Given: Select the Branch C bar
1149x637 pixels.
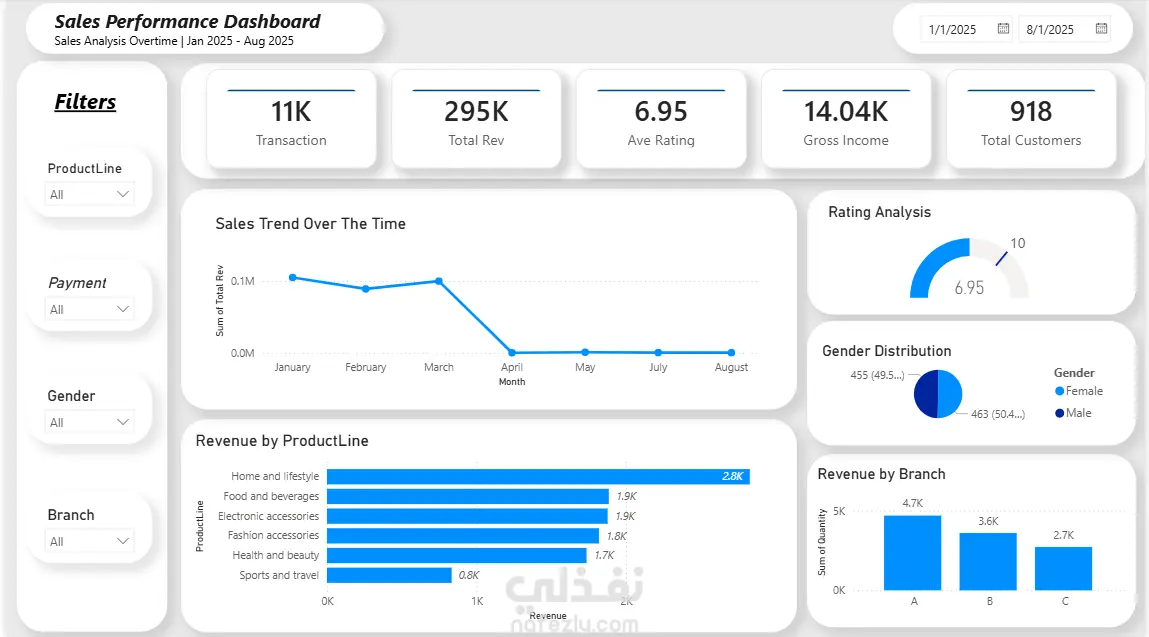Looking at the screenshot, I should coord(1063,568).
